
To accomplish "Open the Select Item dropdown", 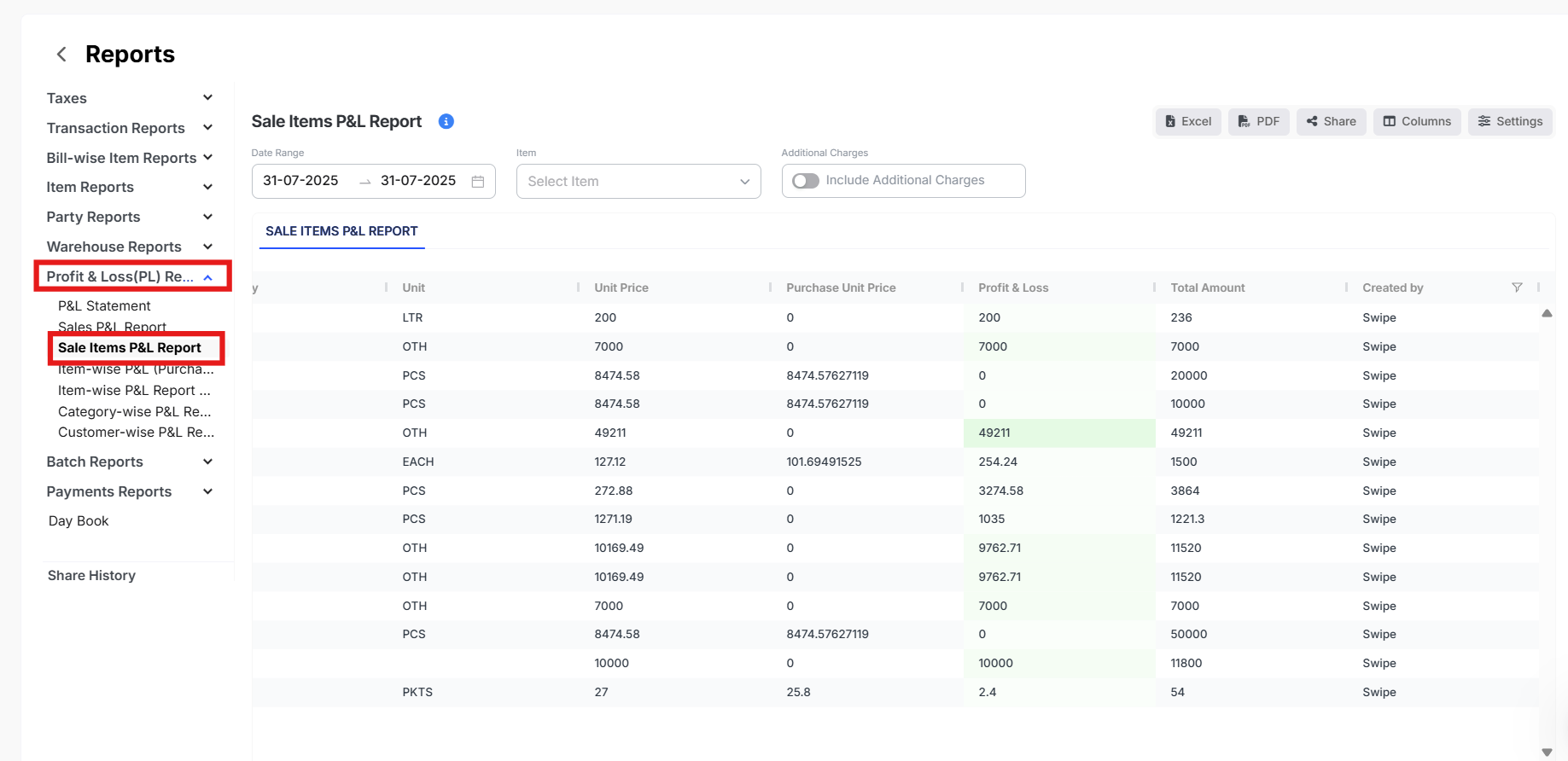I will click(x=638, y=182).
